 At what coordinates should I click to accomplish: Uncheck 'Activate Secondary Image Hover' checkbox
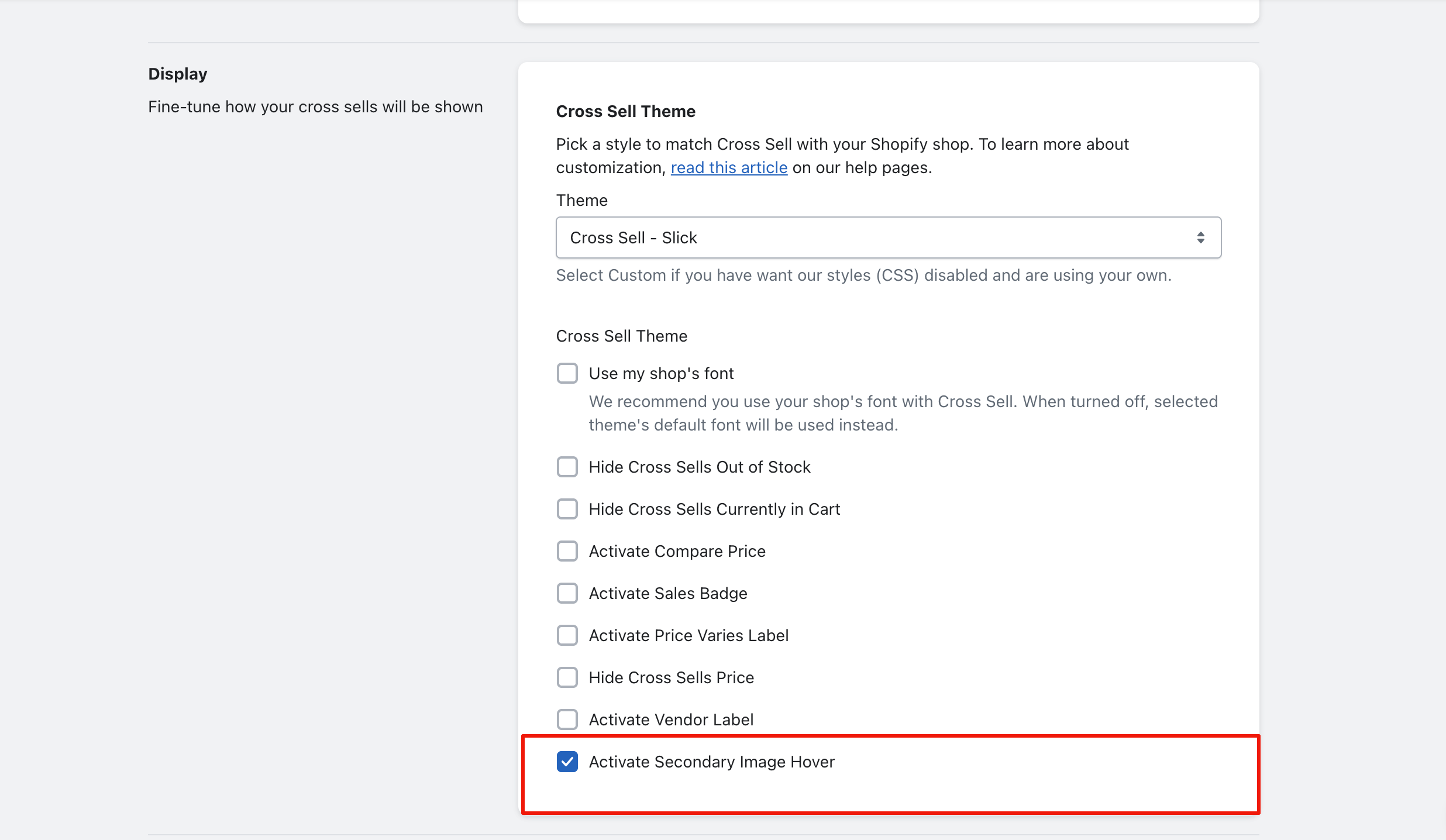pos(567,762)
